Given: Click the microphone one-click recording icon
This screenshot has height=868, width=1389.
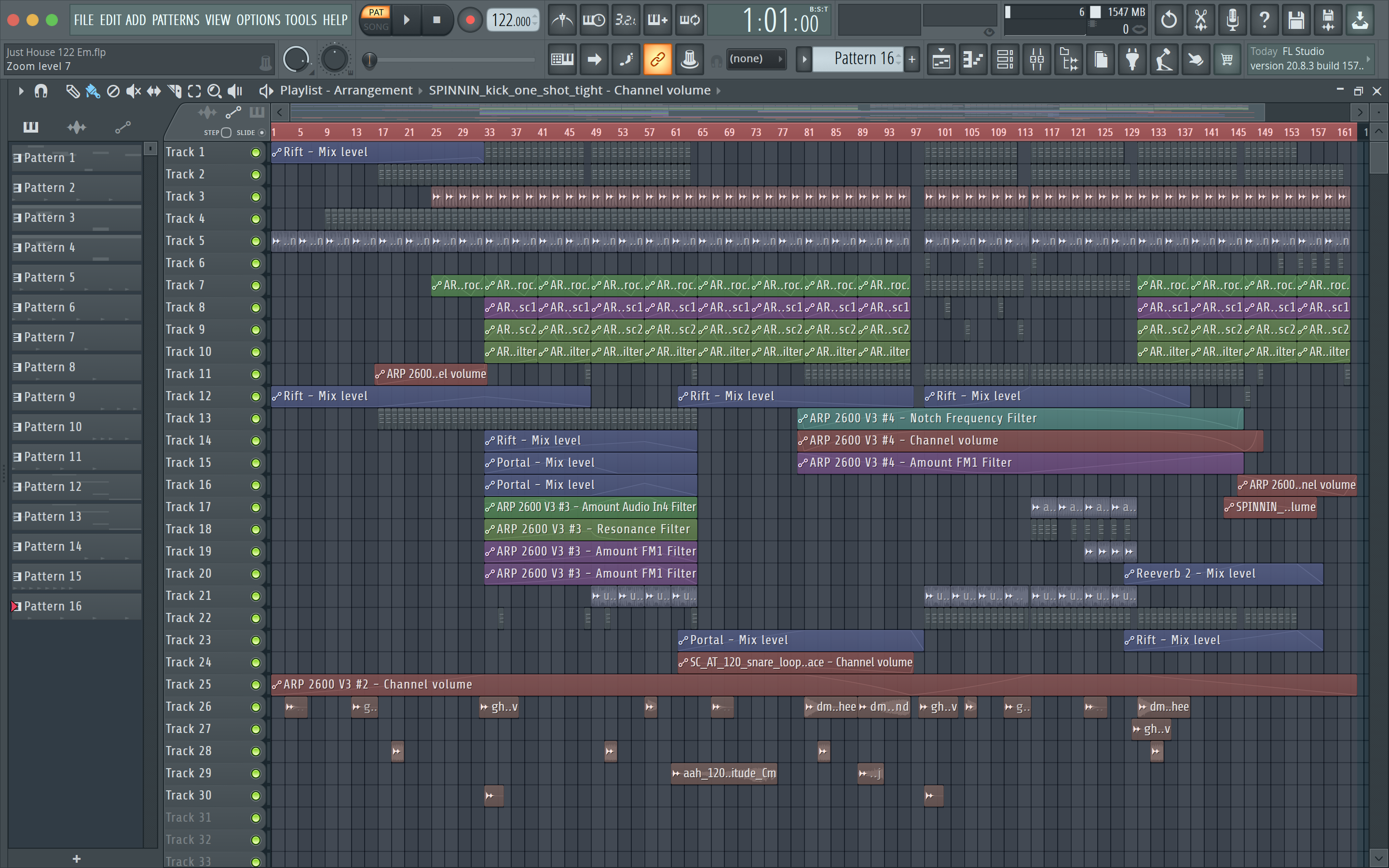Looking at the screenshot, I should (1232, 20).
